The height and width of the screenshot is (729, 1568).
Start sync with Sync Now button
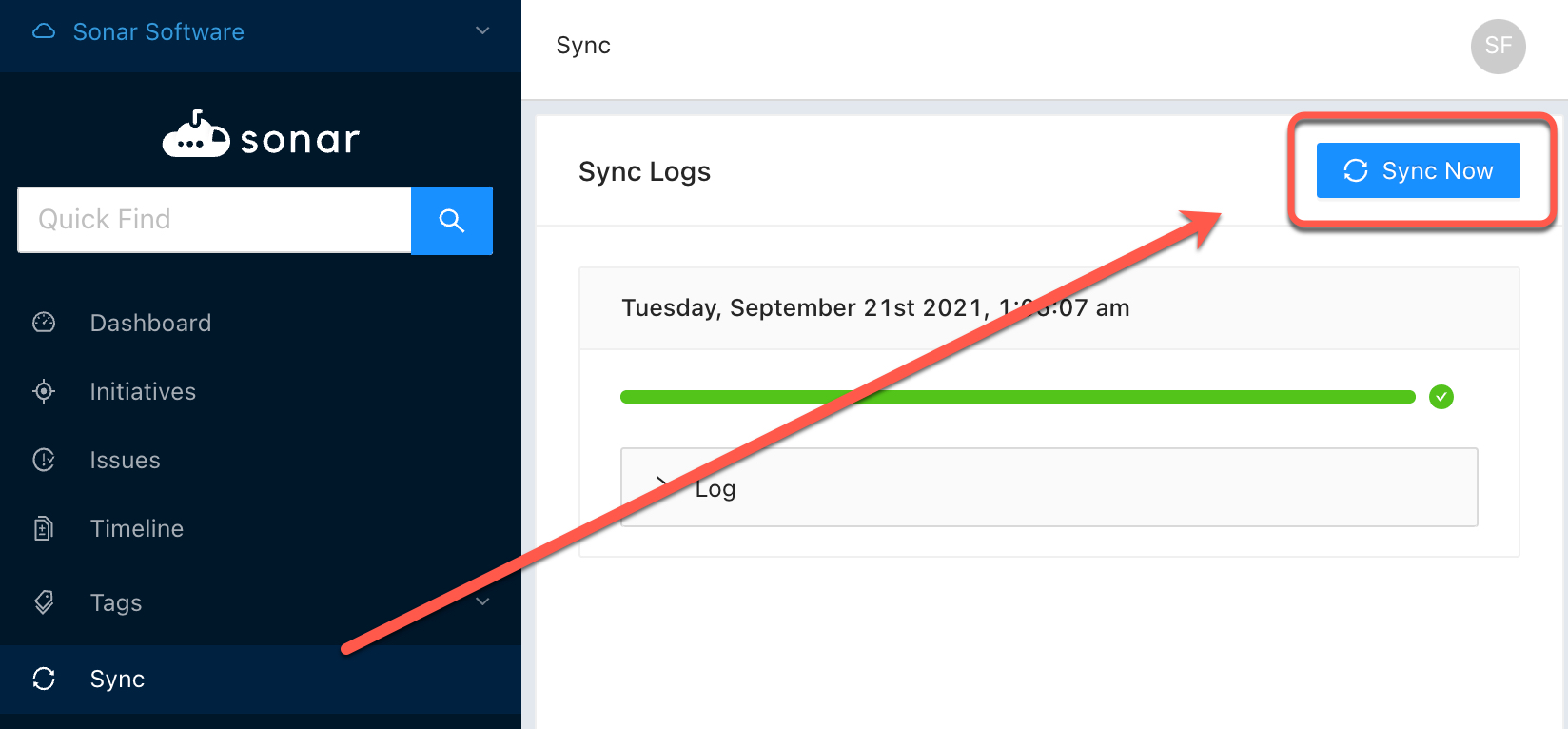click(x=1418, y=170)
